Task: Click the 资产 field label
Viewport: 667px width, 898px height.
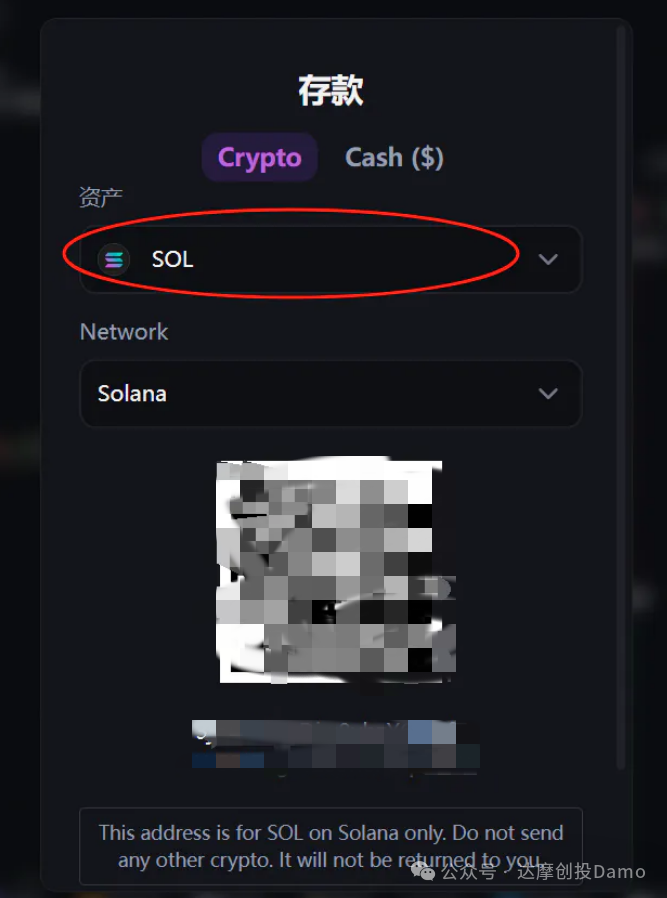Action: pos(101,197)
